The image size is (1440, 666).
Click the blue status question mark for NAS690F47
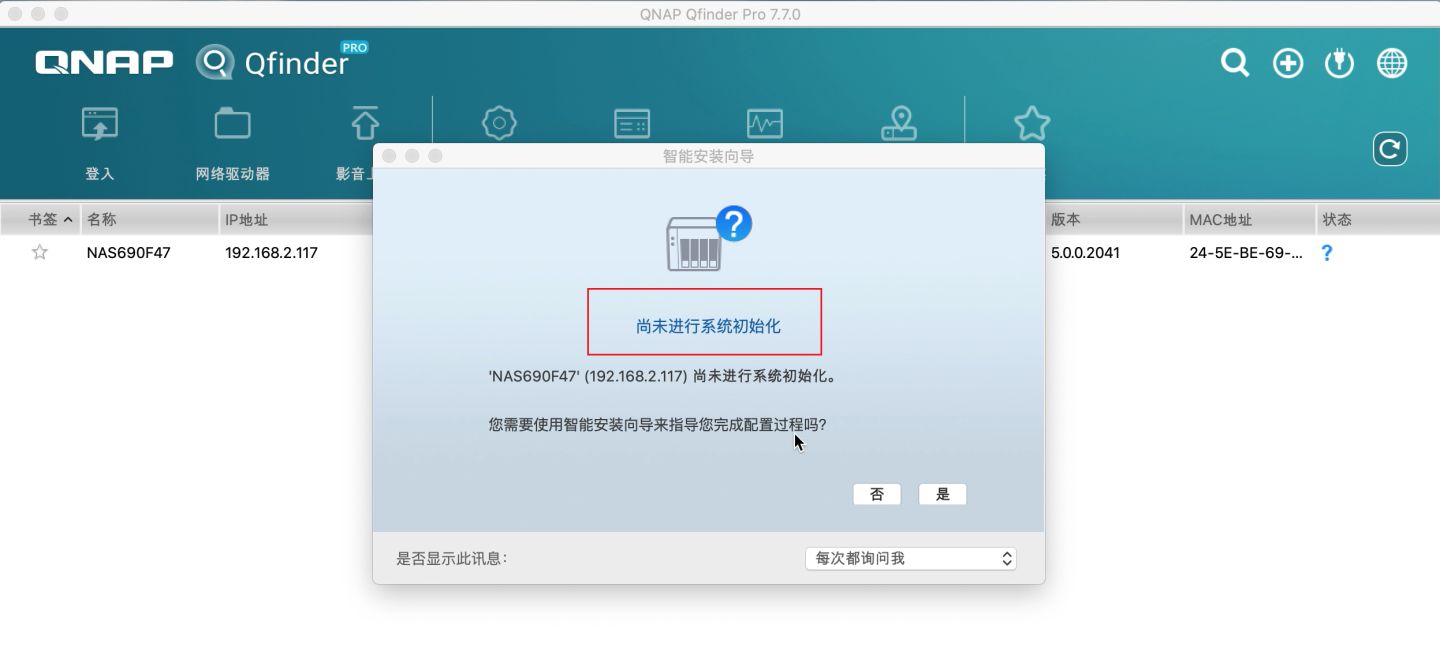(1326, 253)
